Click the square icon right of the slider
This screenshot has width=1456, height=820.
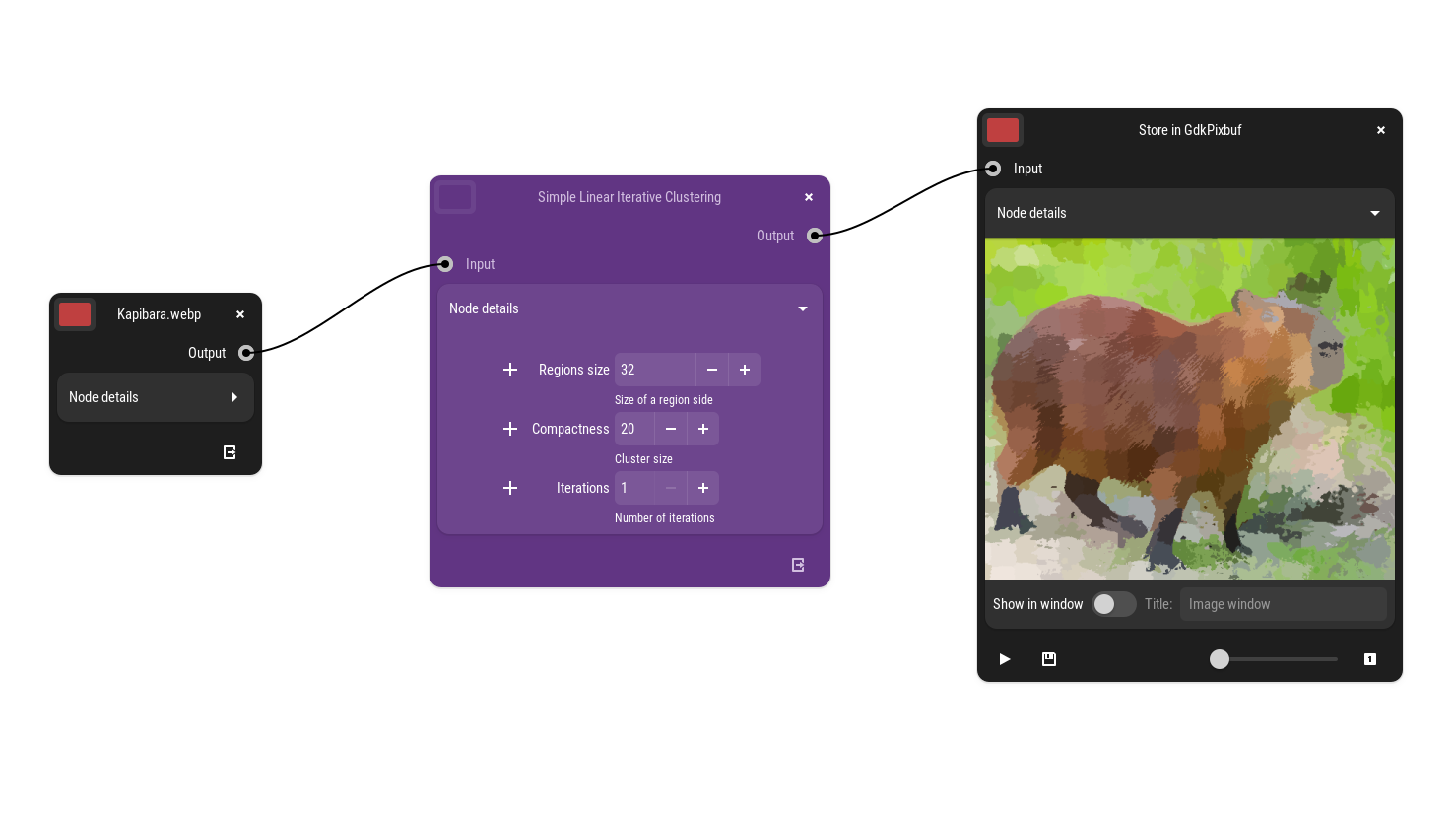[1369, 659]
